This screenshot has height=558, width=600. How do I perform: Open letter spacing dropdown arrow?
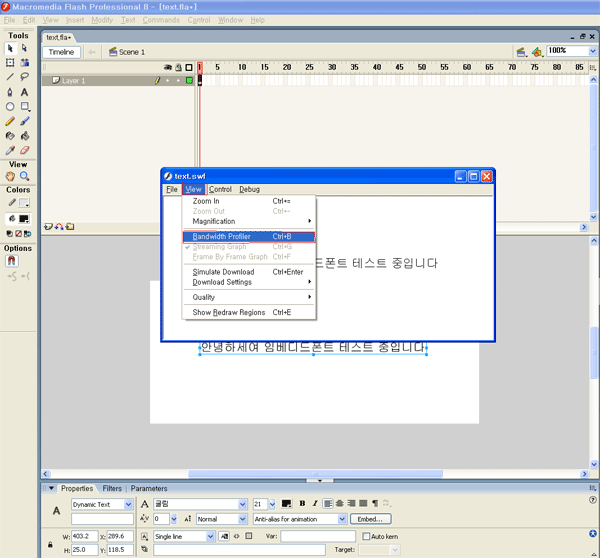[174, 519]
